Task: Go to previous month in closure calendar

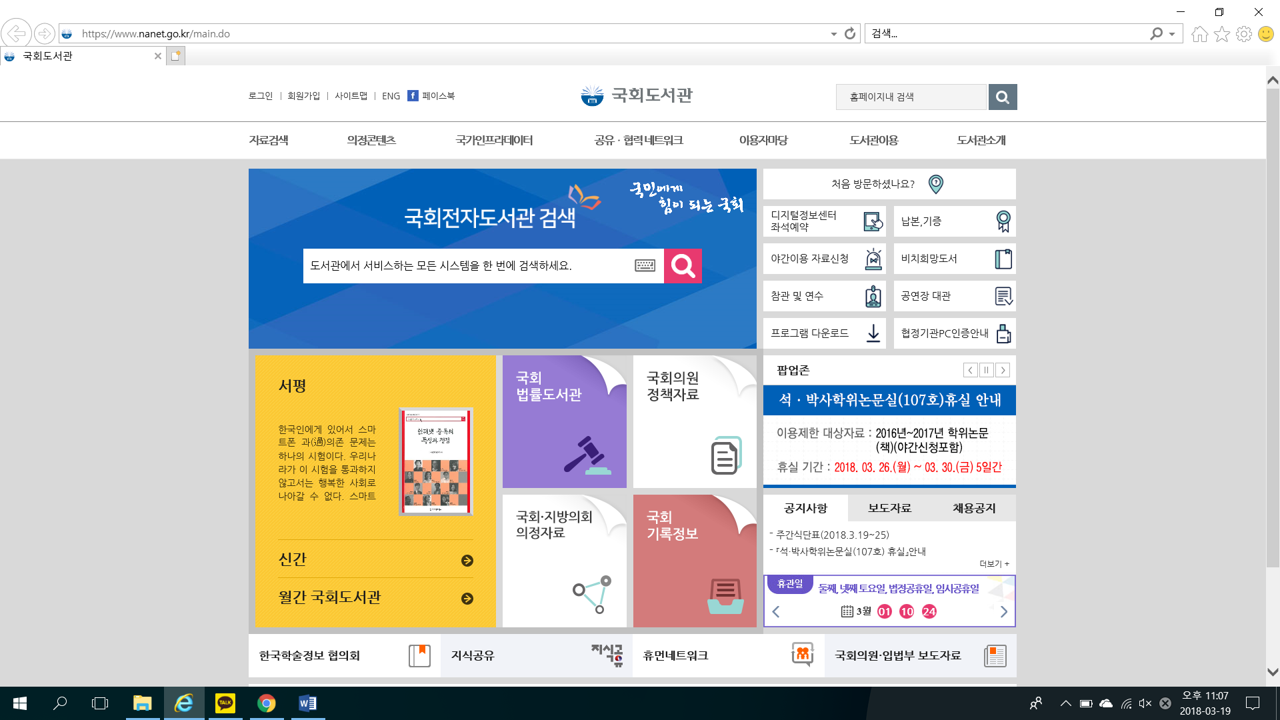Action: pos(776,612)
